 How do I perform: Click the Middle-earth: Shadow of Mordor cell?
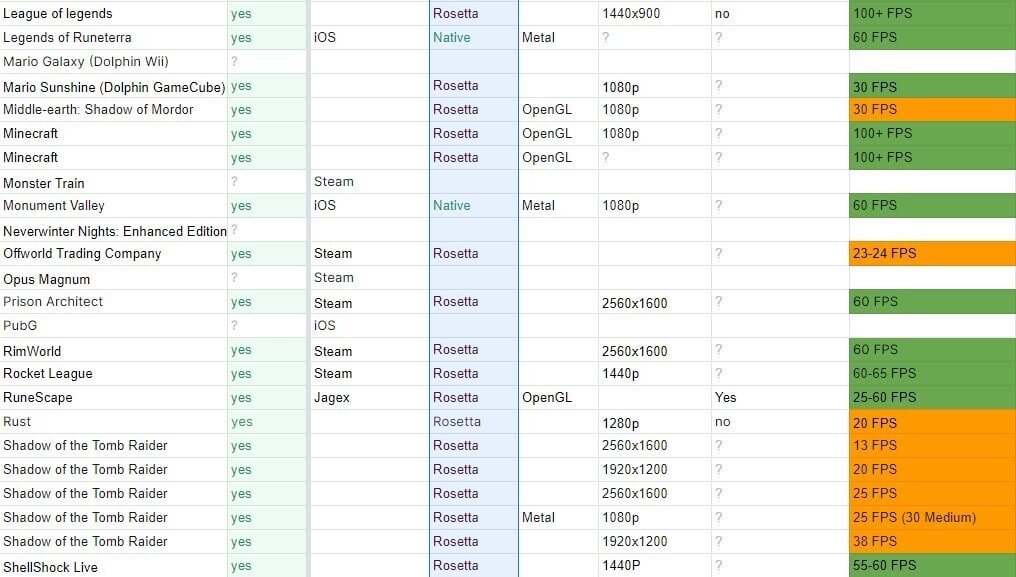[98, 110]
